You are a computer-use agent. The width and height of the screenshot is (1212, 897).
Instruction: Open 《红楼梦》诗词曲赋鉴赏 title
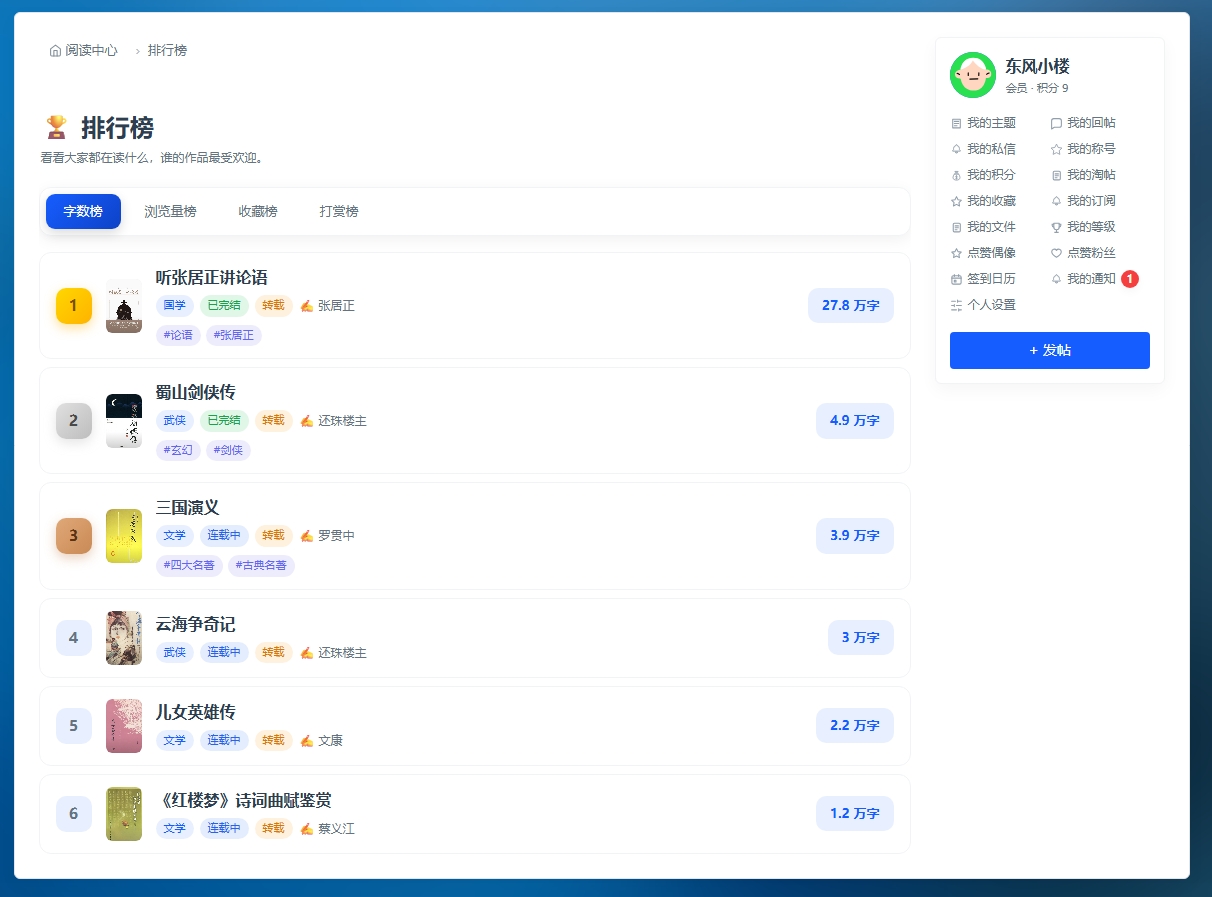point(244,800)
